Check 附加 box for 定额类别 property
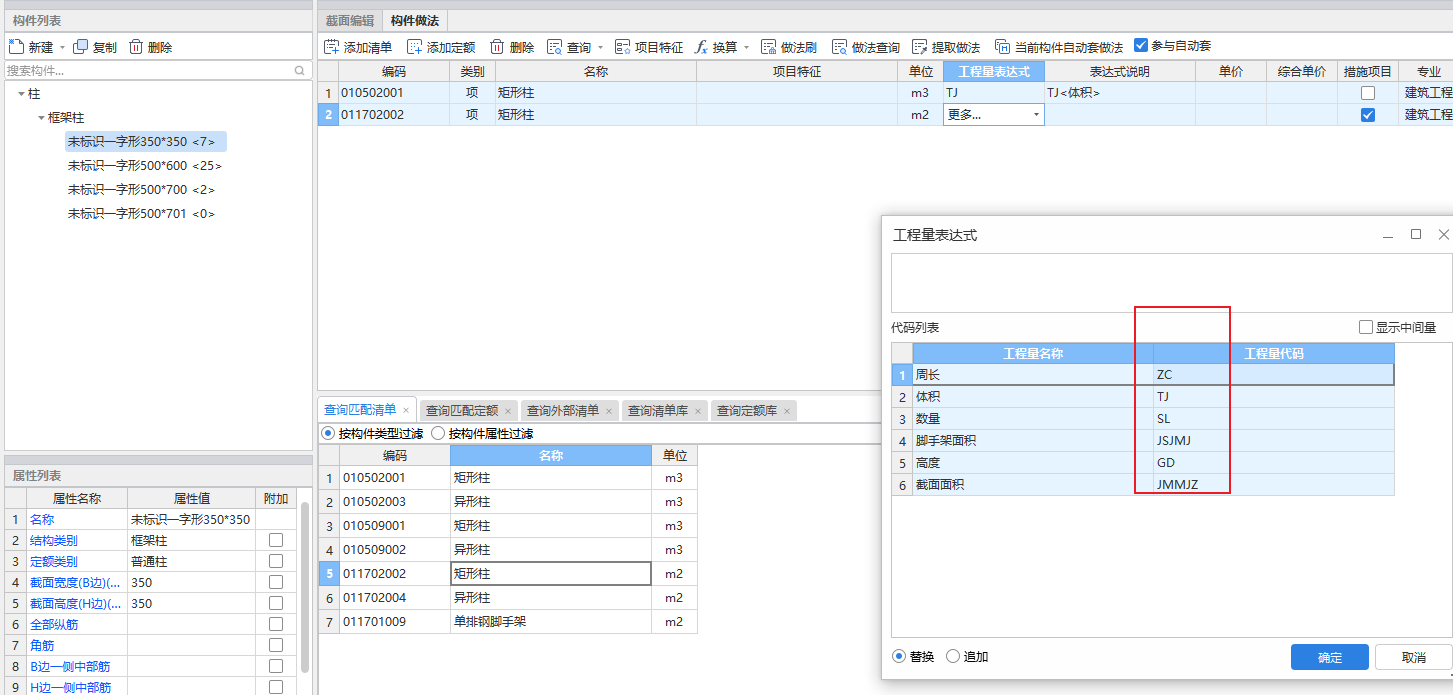This screenshot has width=1453, height=695. click(x=276, y=561)
